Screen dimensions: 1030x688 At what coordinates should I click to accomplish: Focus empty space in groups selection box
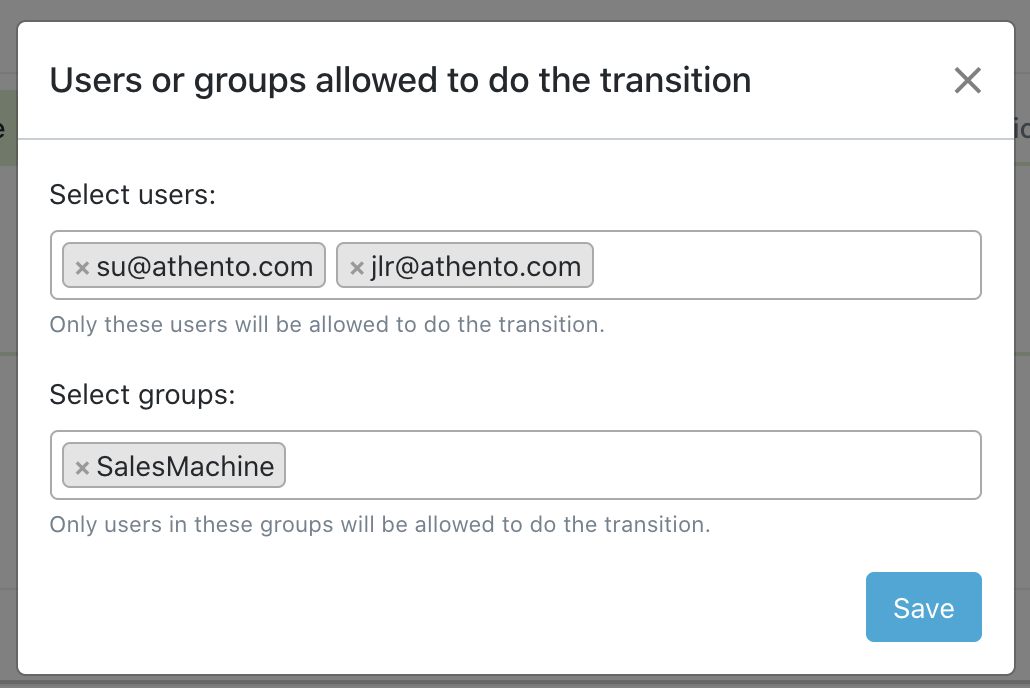click(x=630, y=466)
